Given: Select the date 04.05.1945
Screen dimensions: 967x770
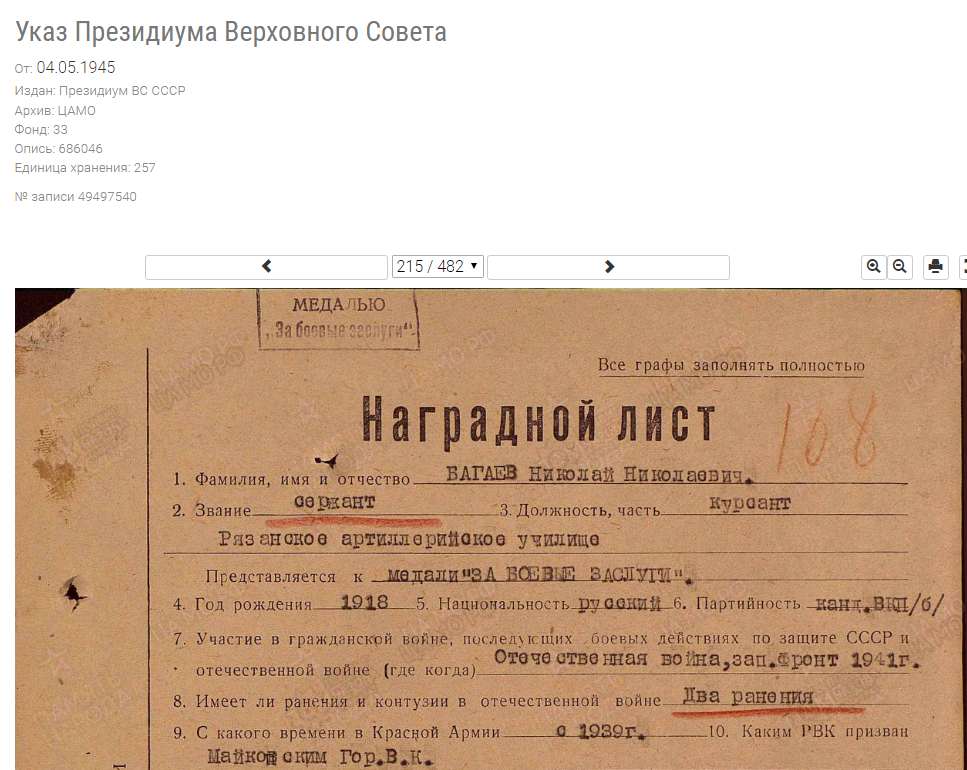Looking at the screenshot, I should coord(76,67).
